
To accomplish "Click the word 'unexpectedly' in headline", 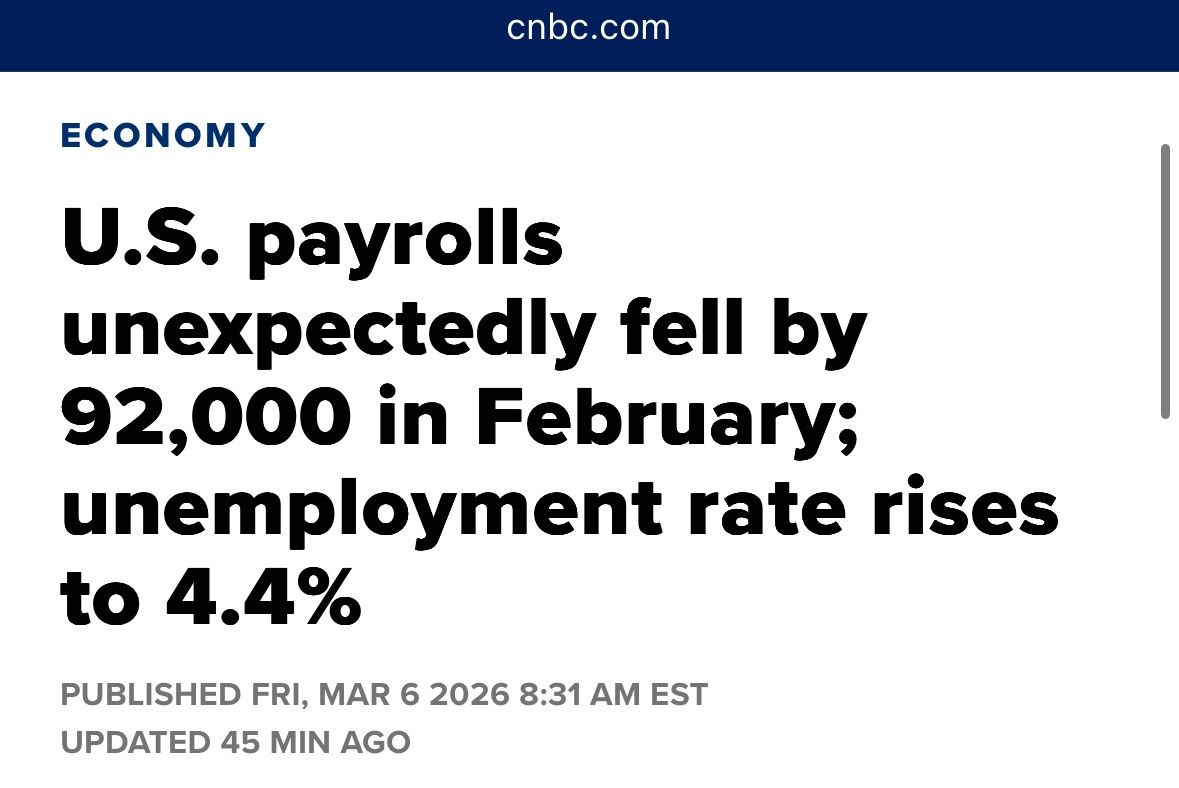I will point(329,331).
